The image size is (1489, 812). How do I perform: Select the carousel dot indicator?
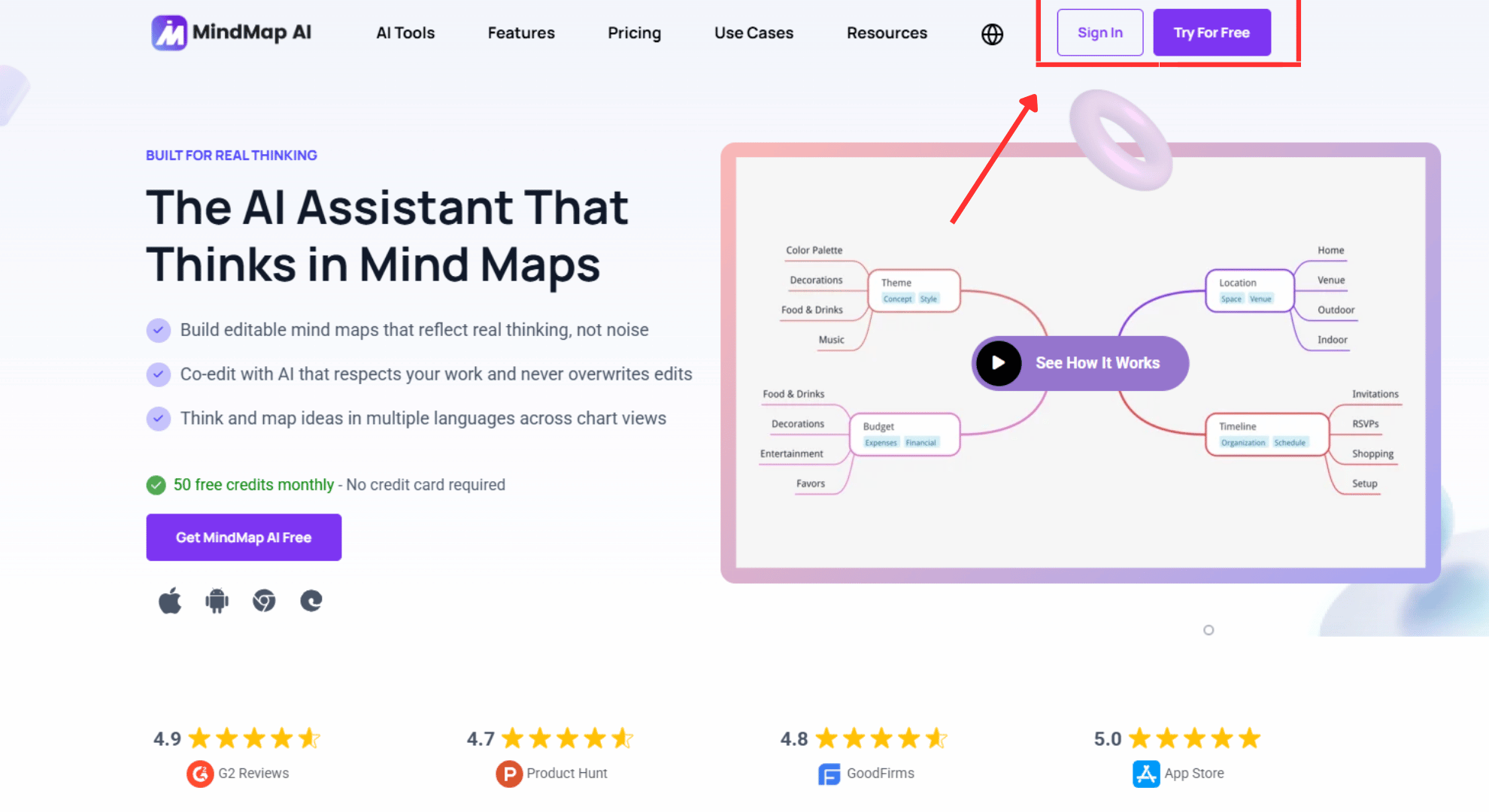1208,630
